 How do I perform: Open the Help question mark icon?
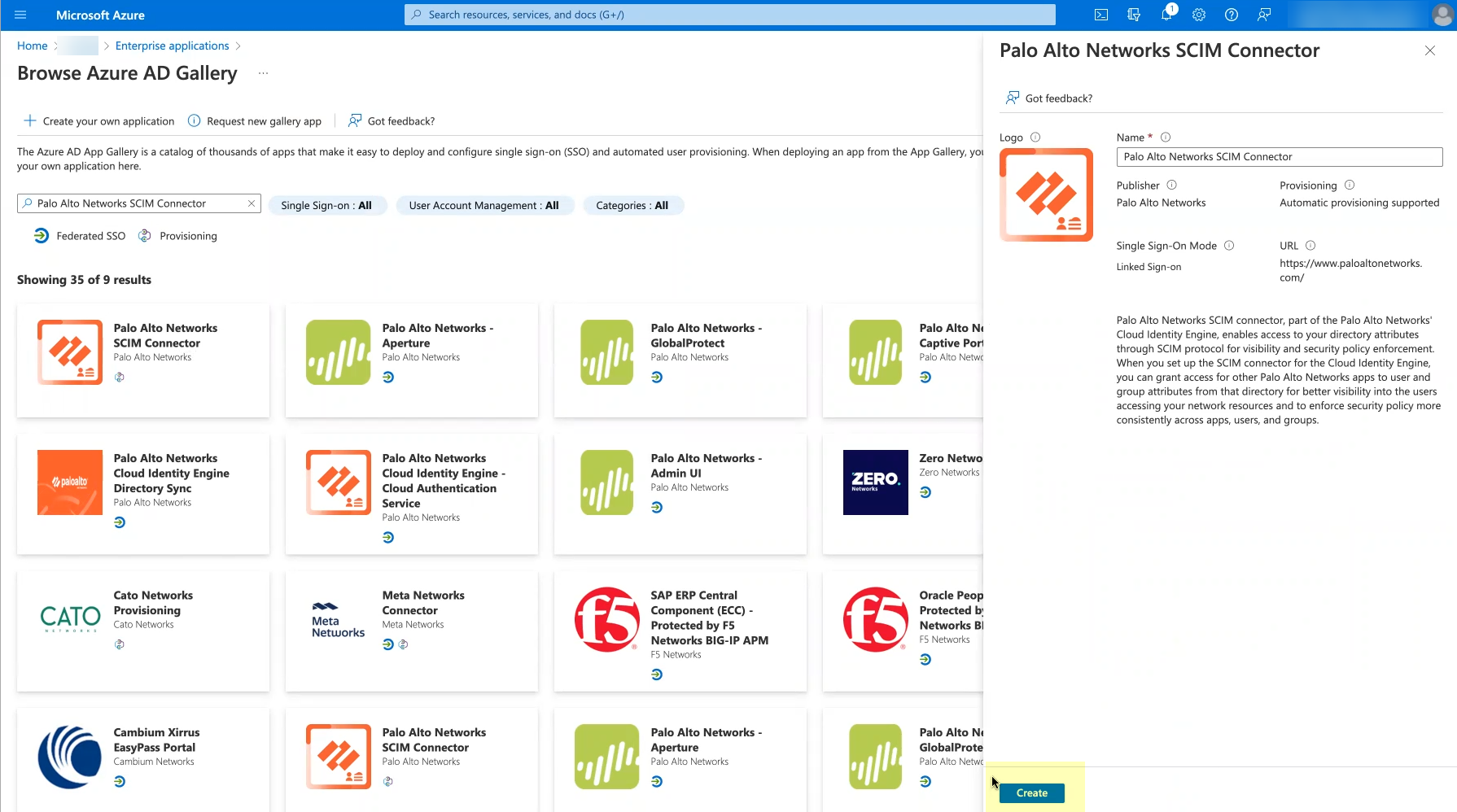(x=1232, y=15)
